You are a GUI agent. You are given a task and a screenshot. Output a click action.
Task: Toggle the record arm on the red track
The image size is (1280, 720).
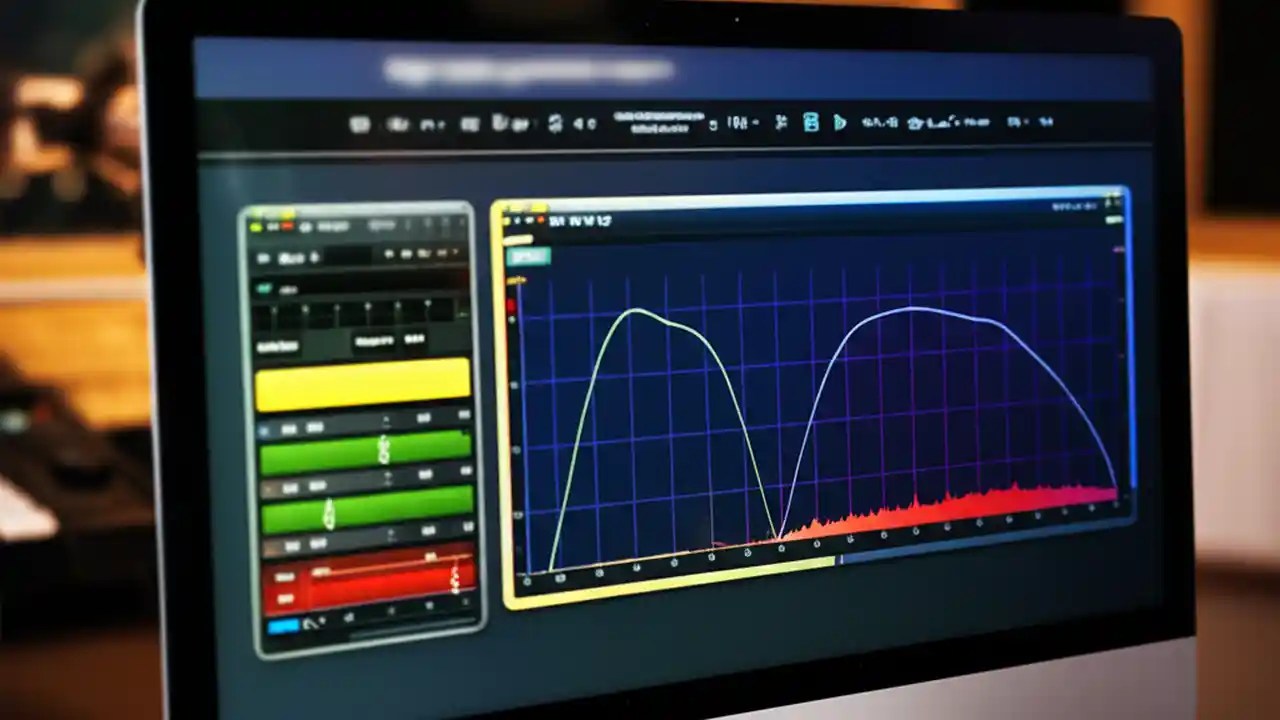[284, 576]
